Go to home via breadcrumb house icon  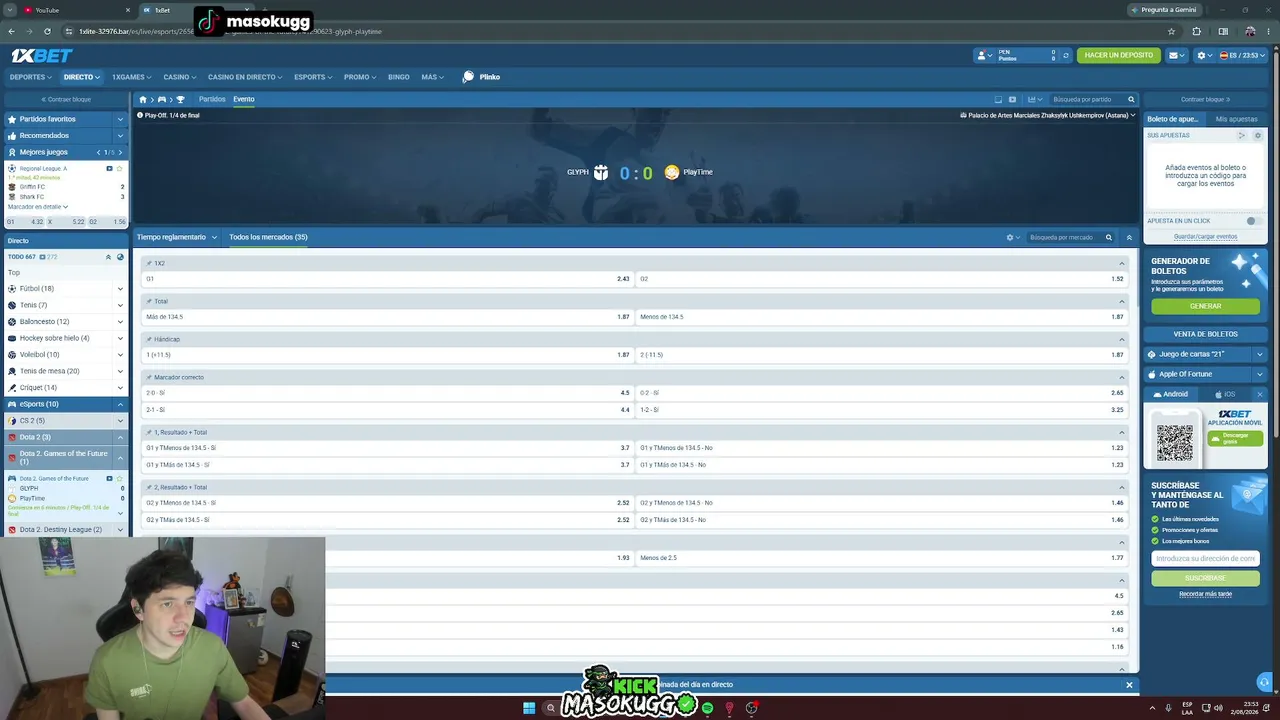[x=143, y=100]
